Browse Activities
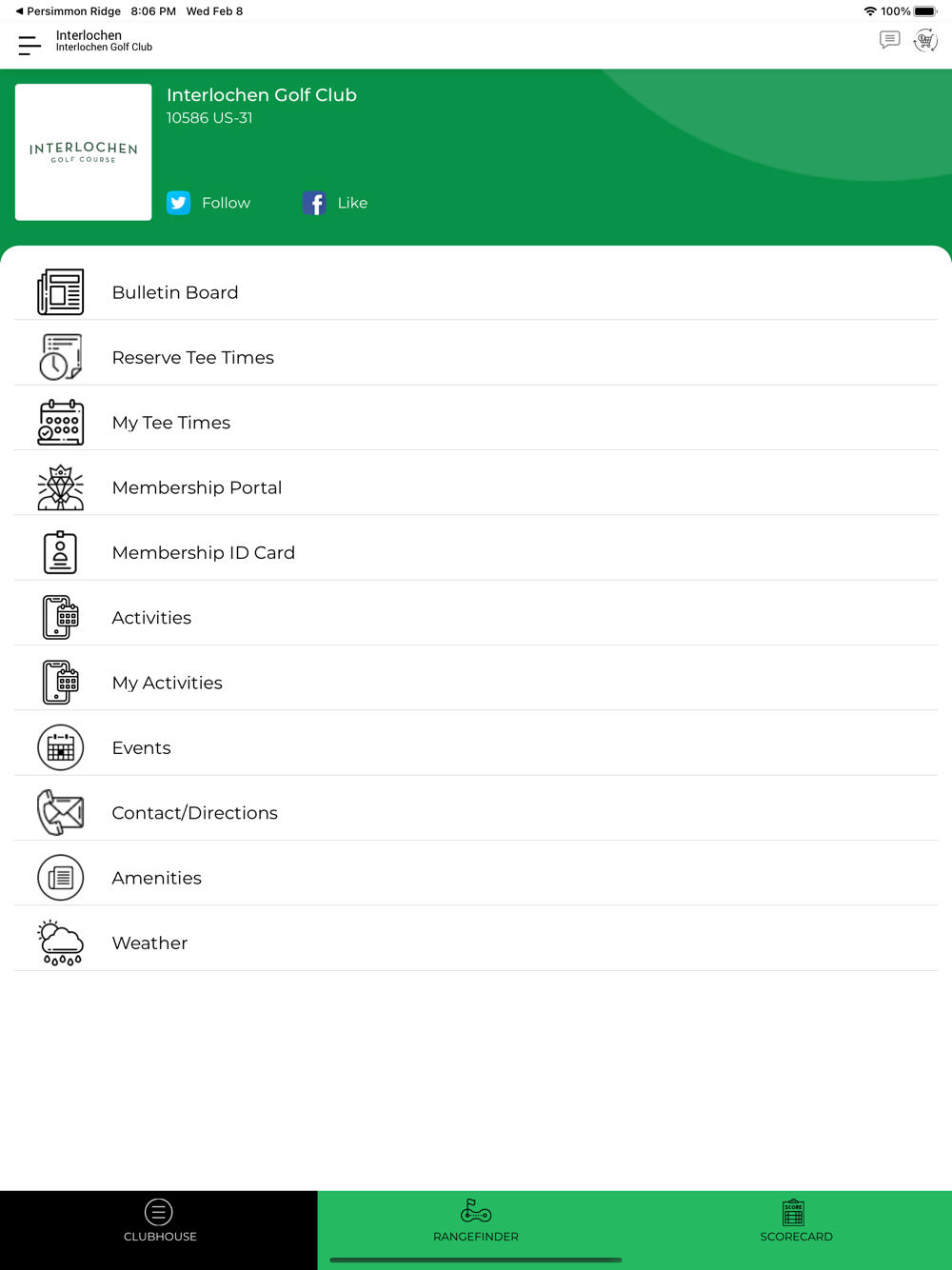 point(476,617)
